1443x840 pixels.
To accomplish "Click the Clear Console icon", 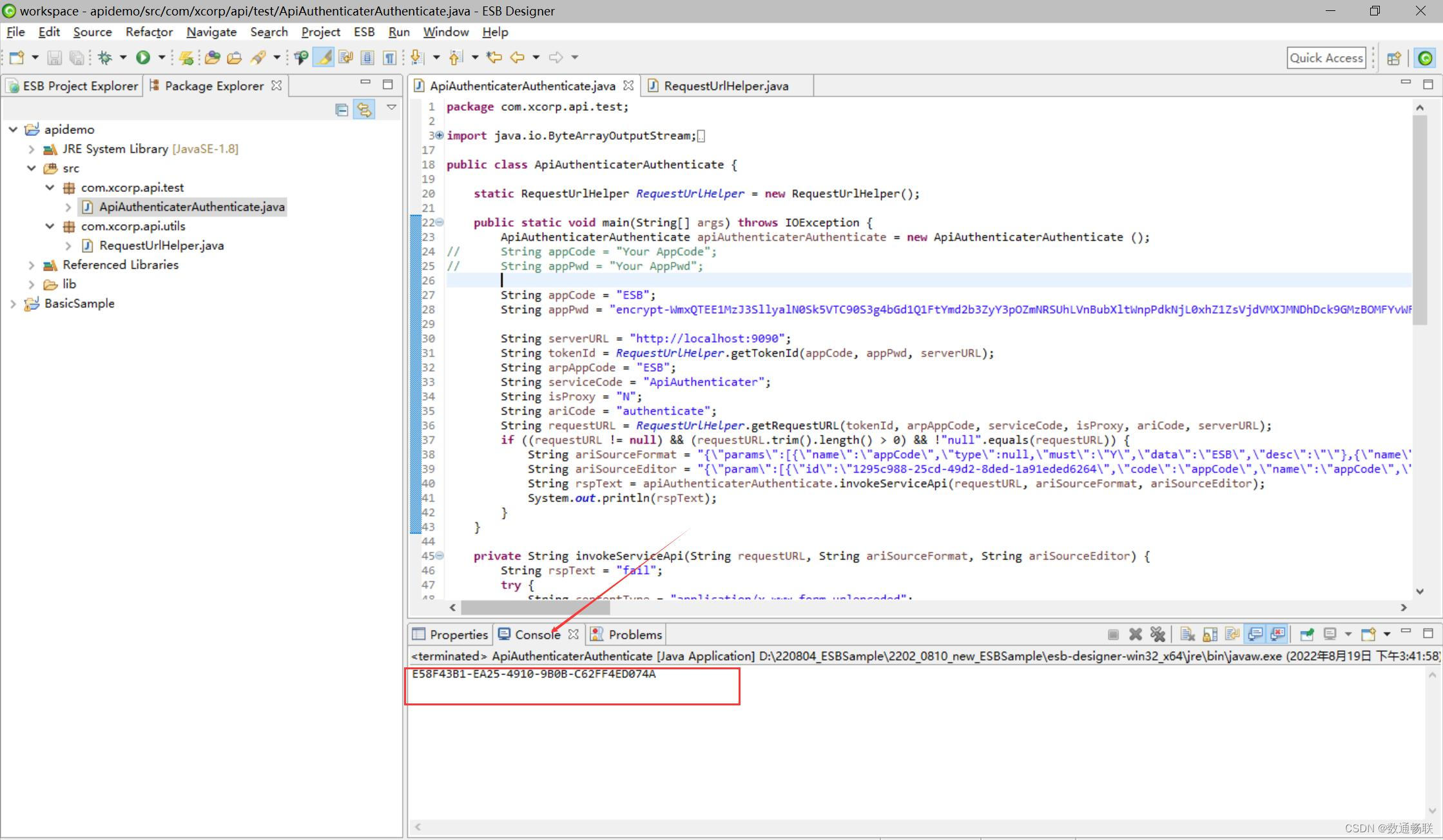I will (1187, 635).
